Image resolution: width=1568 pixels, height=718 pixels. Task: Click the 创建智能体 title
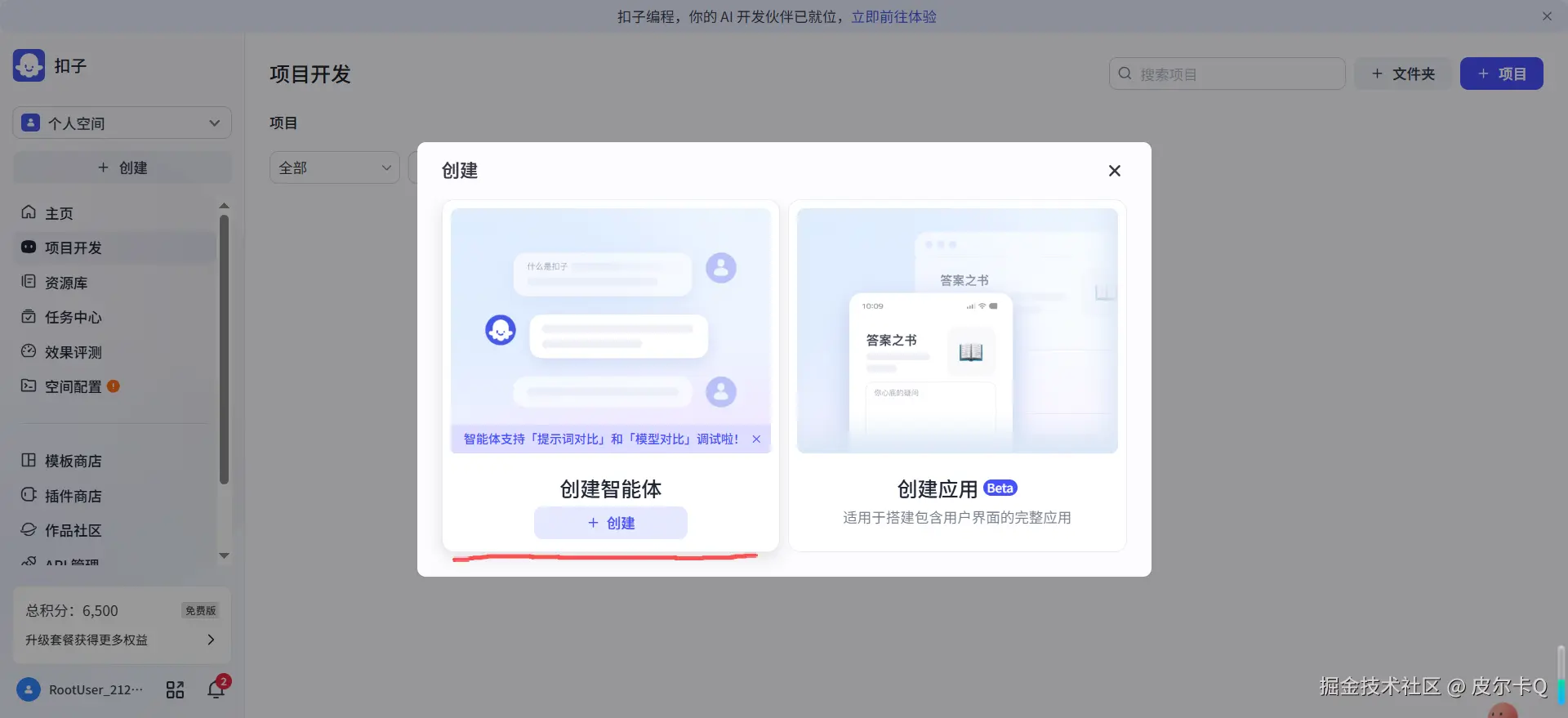[x=611, y=488]
